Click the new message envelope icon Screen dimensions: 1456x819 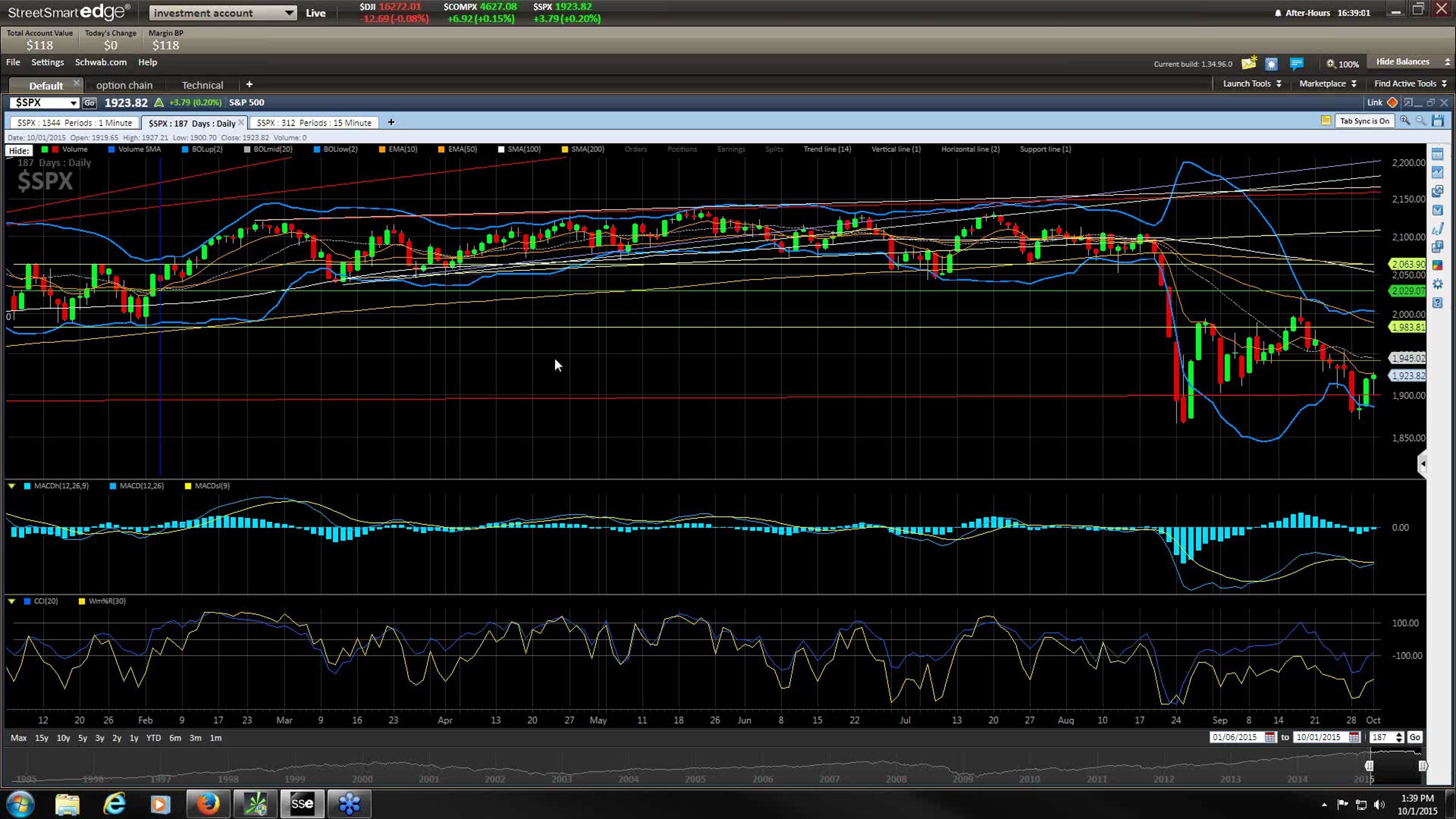coord(1249,63)
